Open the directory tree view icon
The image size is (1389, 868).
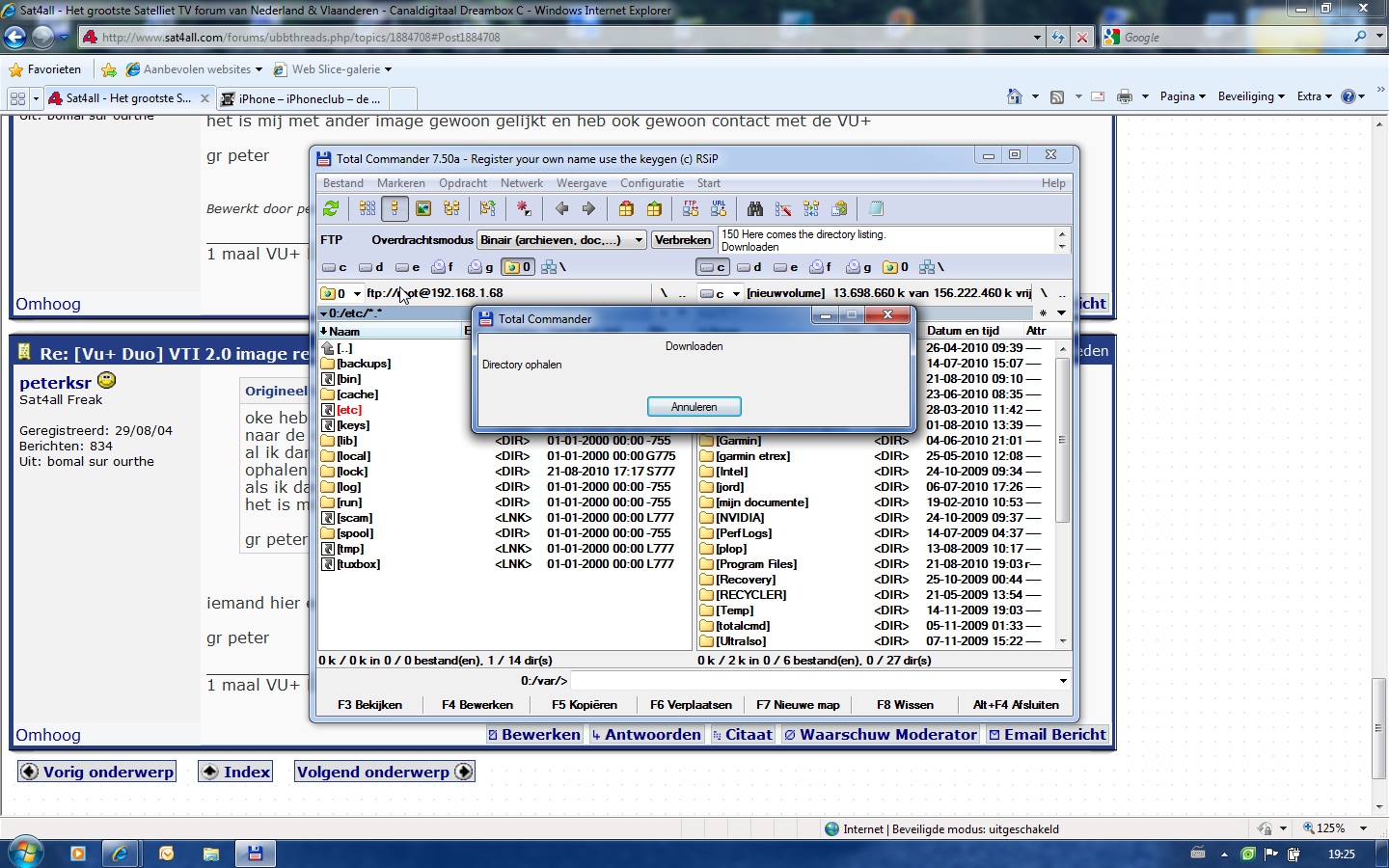point(451,208)
